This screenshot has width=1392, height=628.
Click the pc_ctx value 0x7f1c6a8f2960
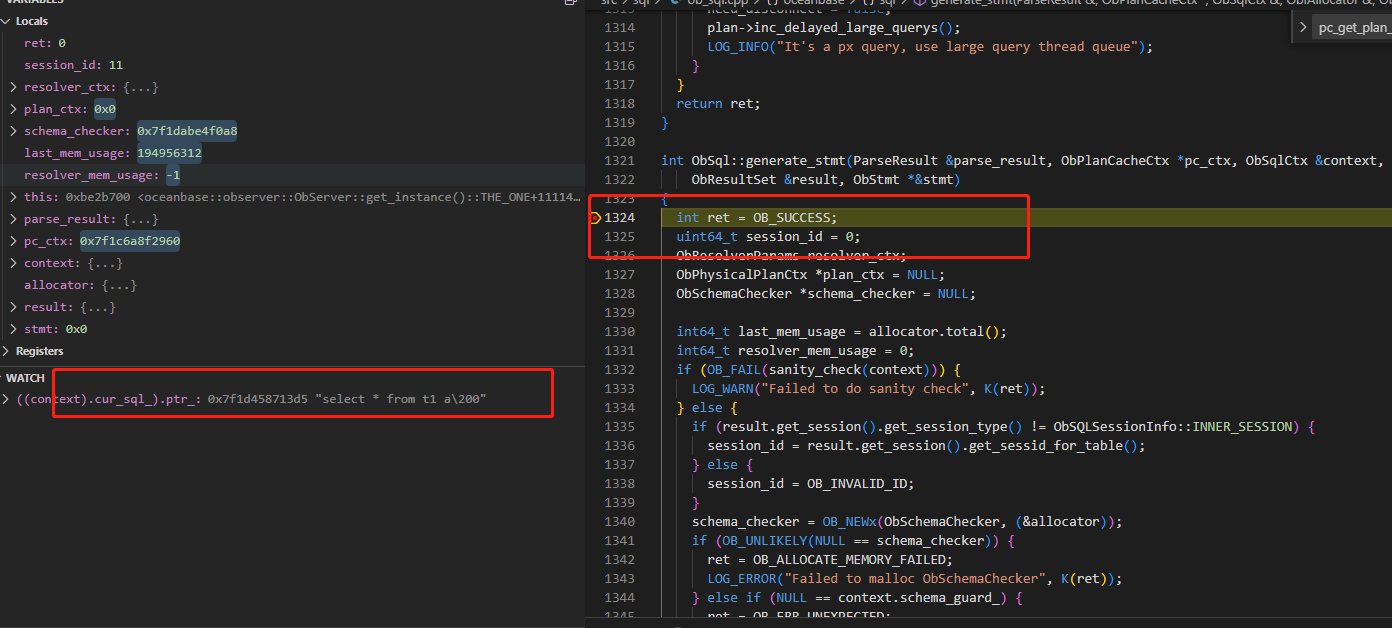tap(130, 241)
